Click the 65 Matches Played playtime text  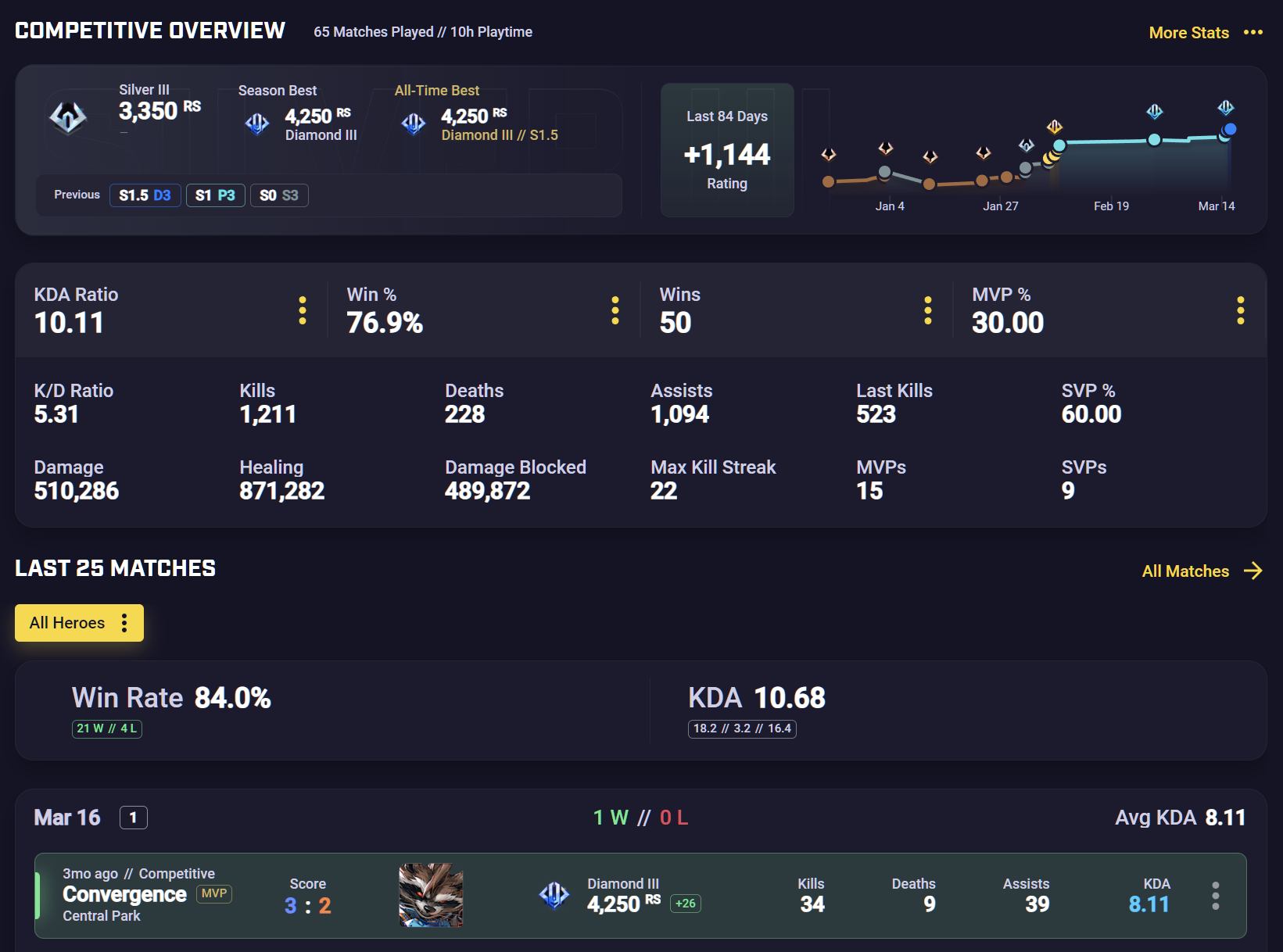(423, 32)
